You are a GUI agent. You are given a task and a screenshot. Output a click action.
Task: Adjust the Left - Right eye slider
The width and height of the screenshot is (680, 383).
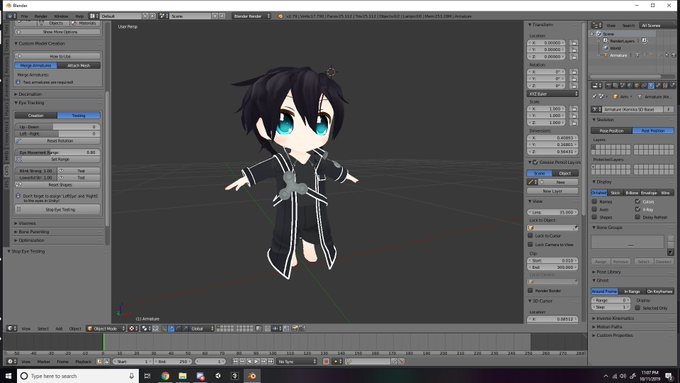click(x=58, y=134)
